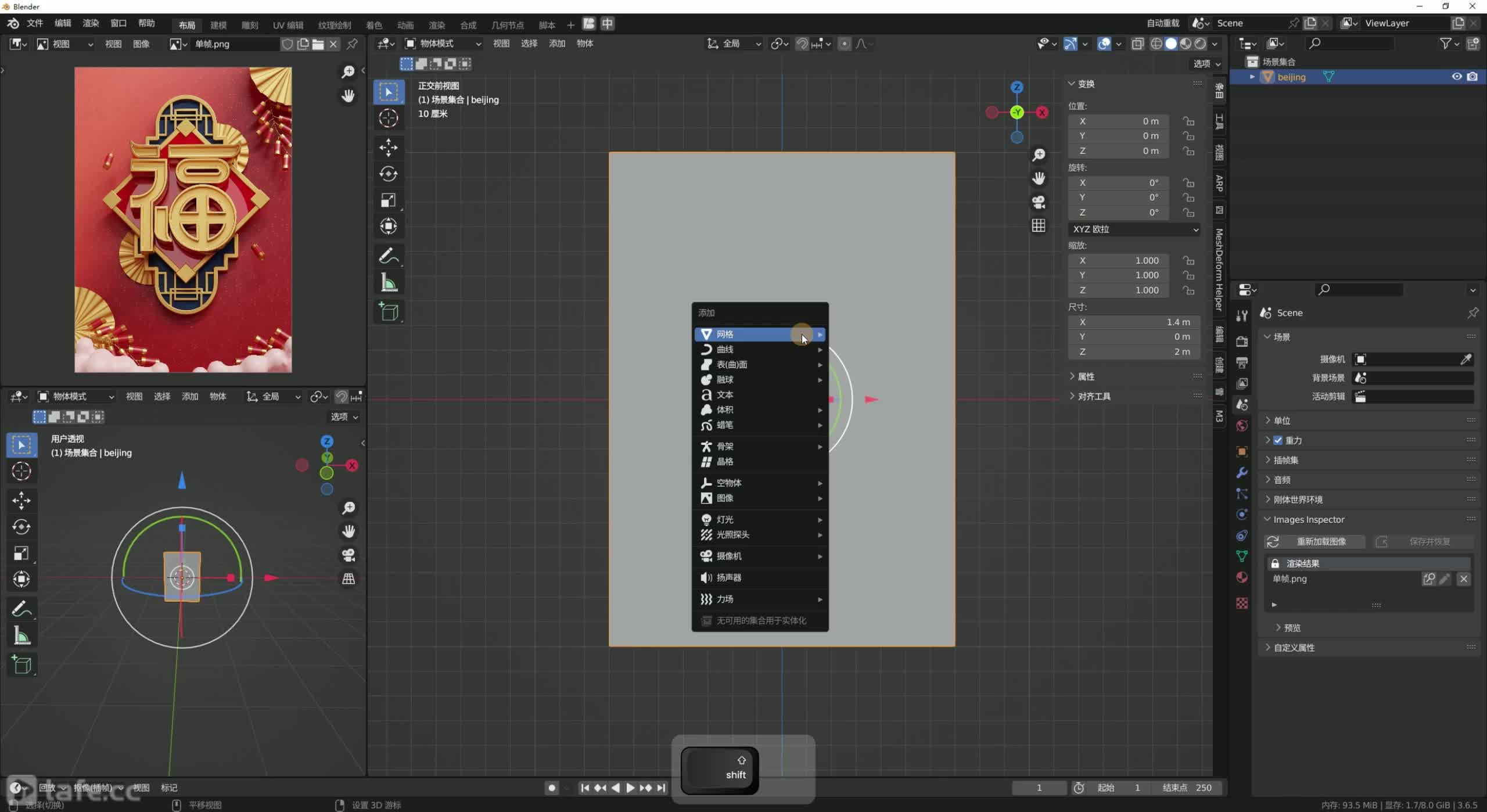Expand the beijing object in outliner
The width and height of the screenshot is (1487, 812).
pyautogui.click(x=1252, y=77)
